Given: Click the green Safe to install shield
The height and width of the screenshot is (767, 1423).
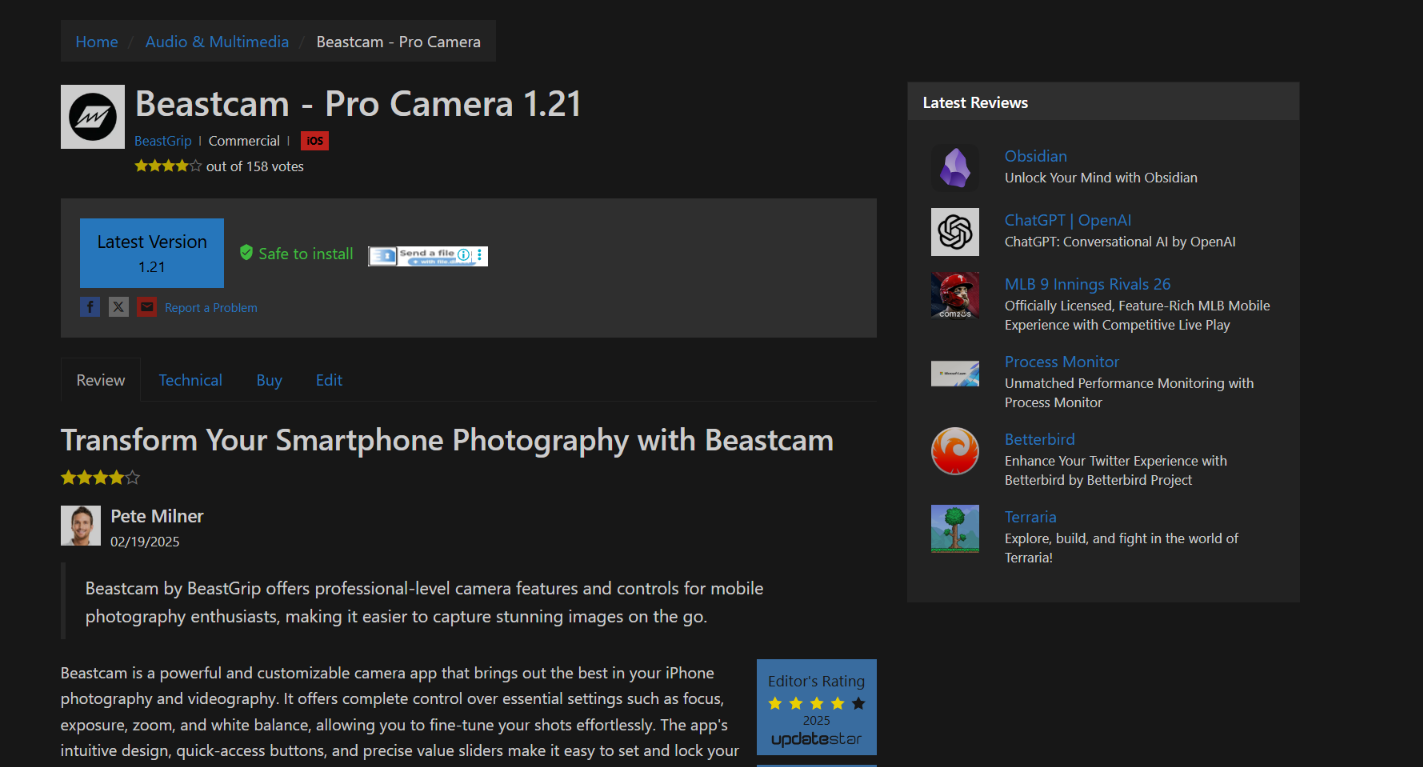Looking at the screenshot, I should (246, 253).
